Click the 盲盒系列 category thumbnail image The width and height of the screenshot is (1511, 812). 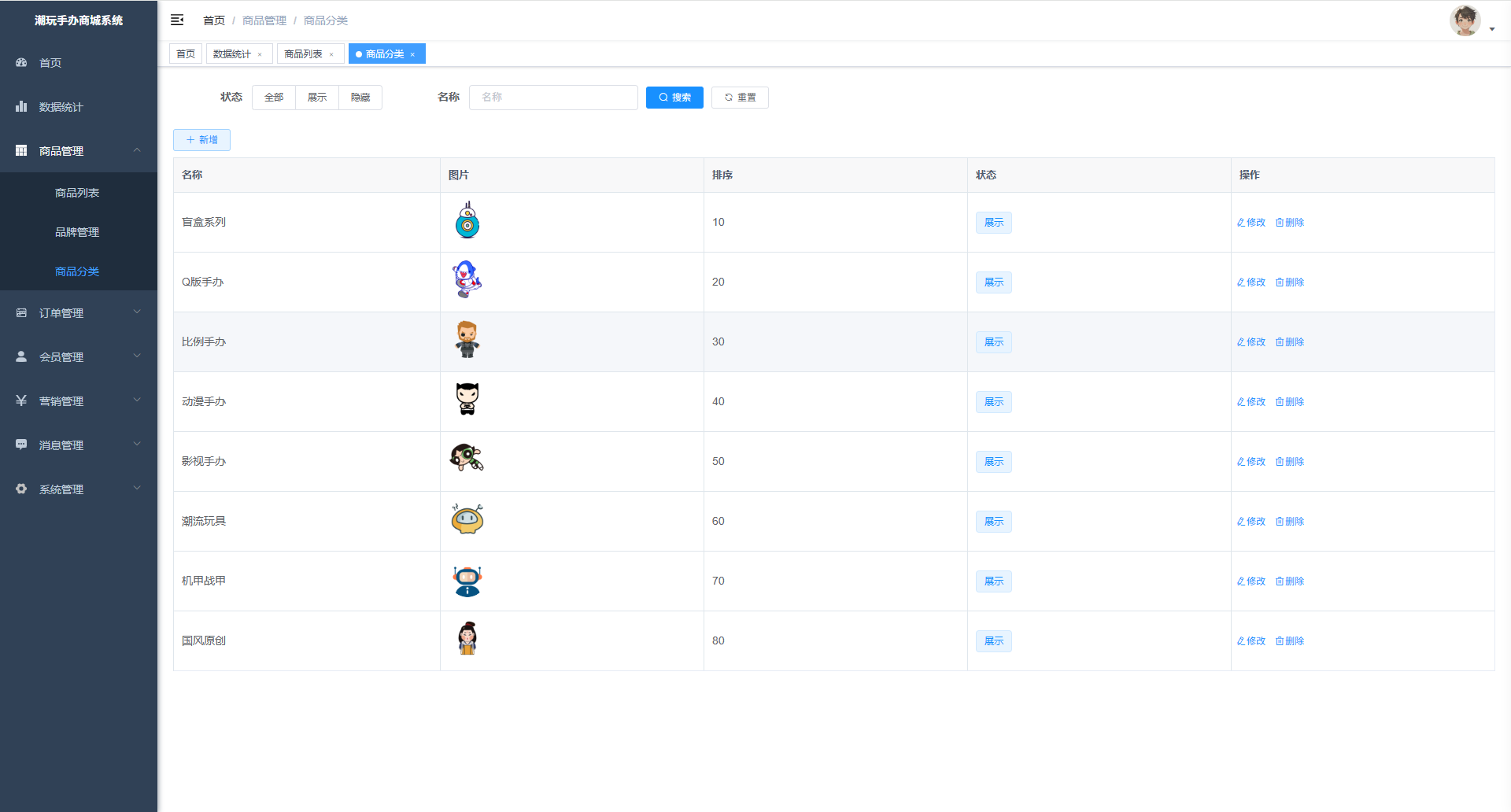pyautogui.click(x=467, y=221)
